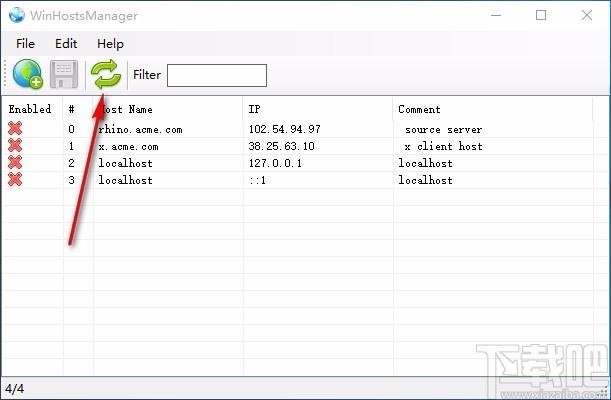Click localhost comment in the 127.0.0.1 row
The image size is (611, 400).
click(x=425, y=163)
